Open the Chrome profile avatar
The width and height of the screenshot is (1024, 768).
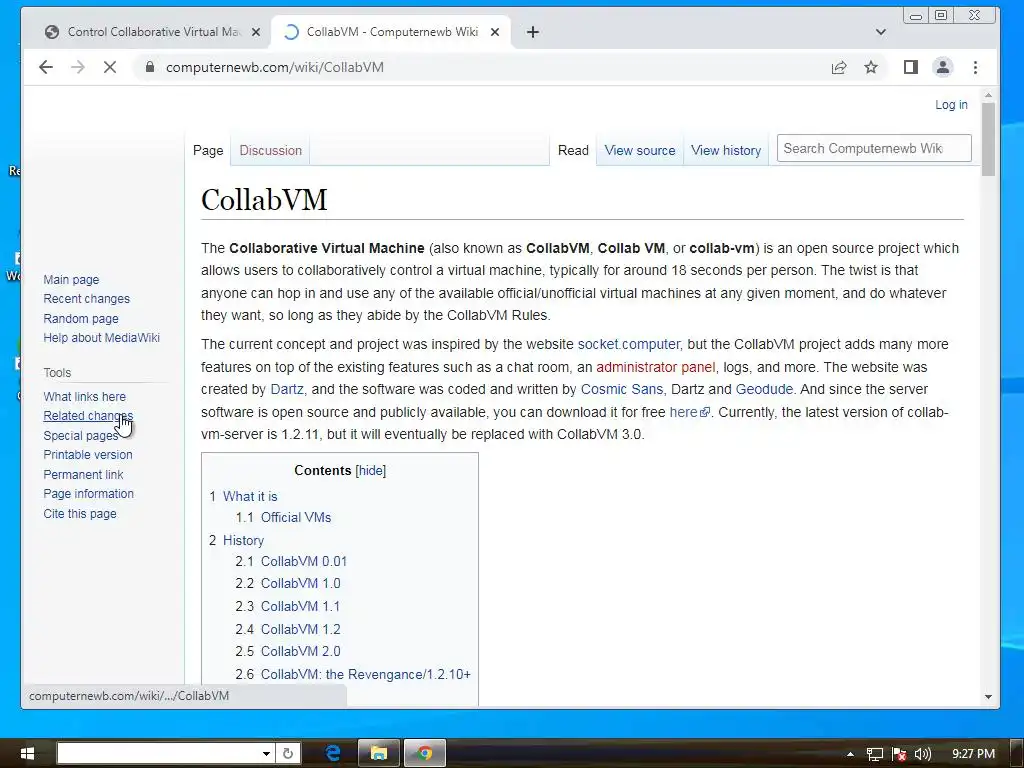click(942, 67)
